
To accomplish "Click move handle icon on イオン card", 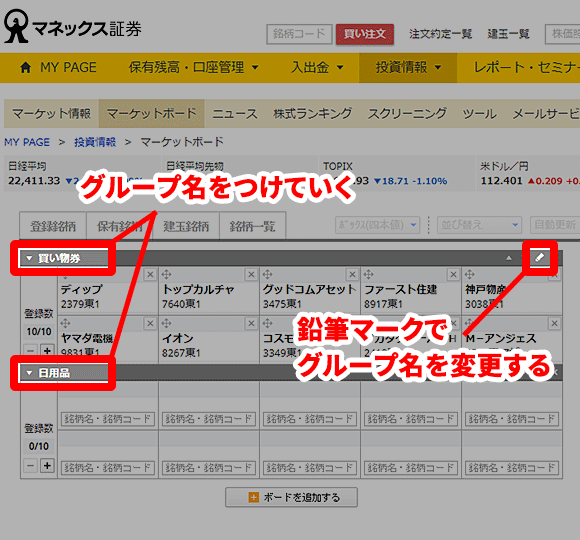I will click(x=166, y=323).
